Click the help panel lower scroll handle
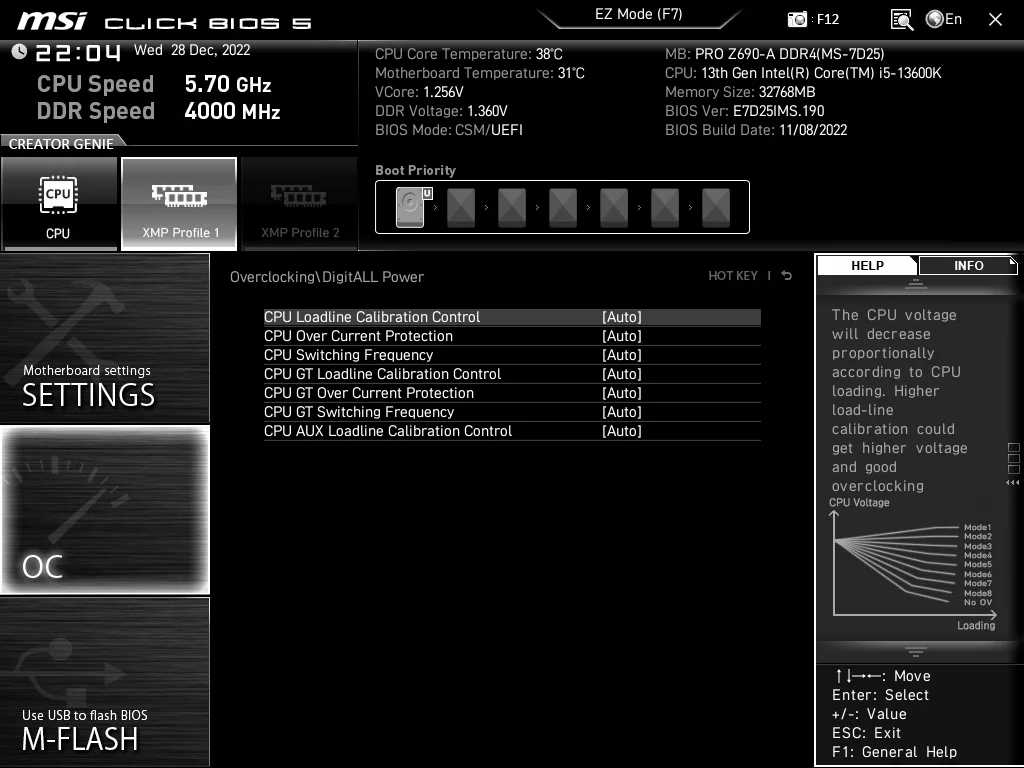Screen dimensions: 1024x768 pos(916,651)
